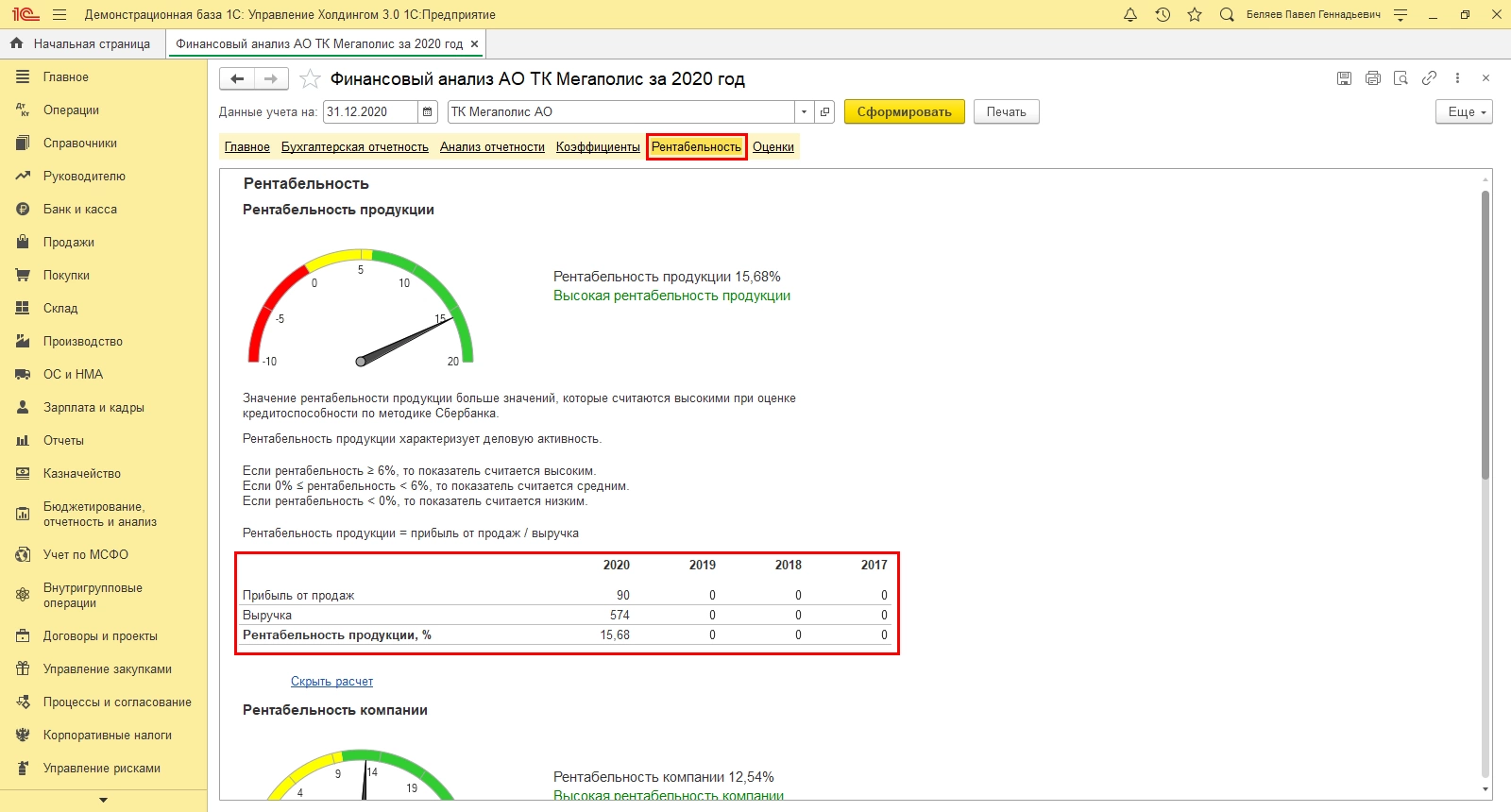Expand the organization dropdown arrow

click(804, 111)
